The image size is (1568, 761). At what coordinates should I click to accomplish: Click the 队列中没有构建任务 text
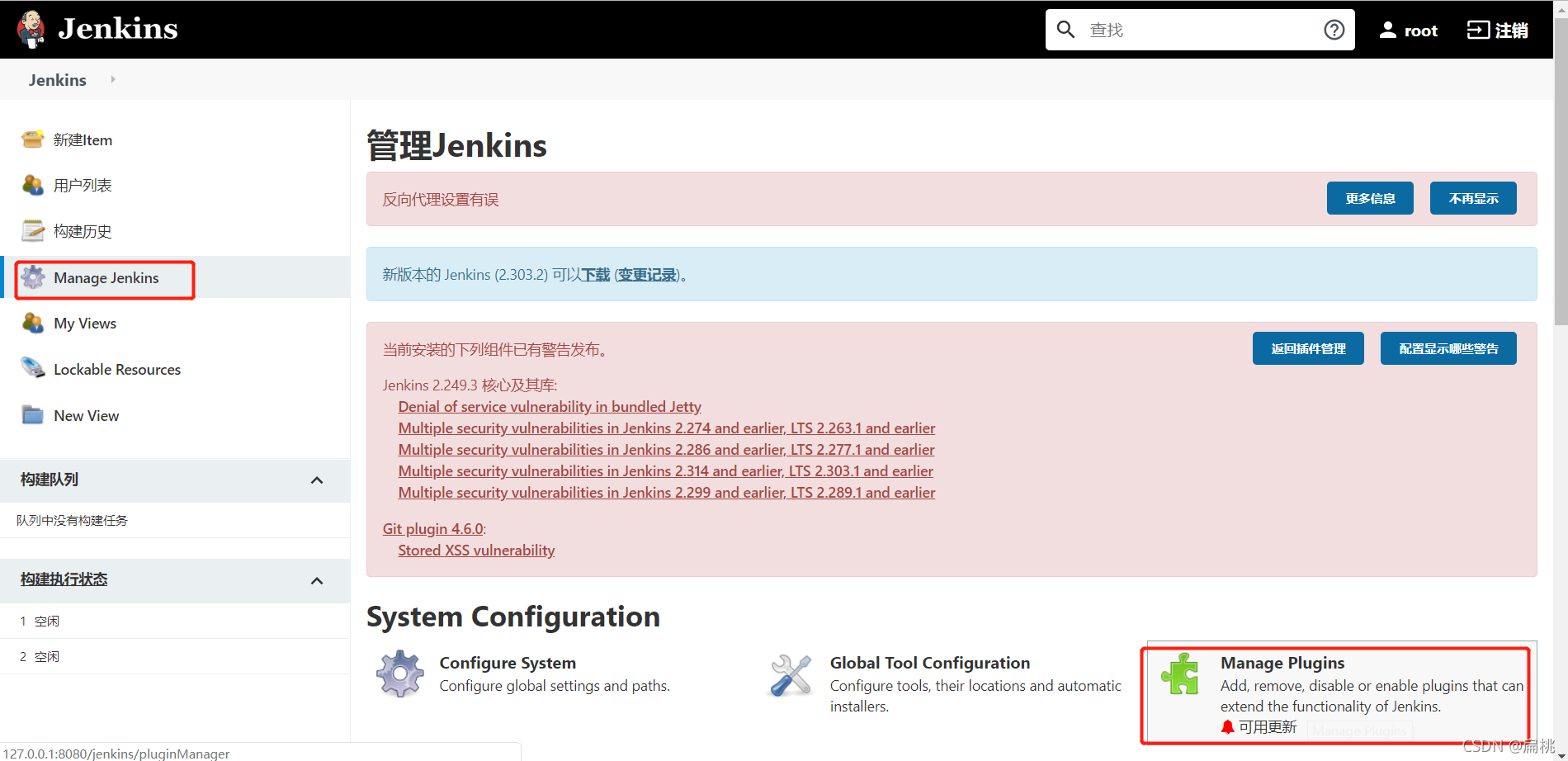point(72,521)
